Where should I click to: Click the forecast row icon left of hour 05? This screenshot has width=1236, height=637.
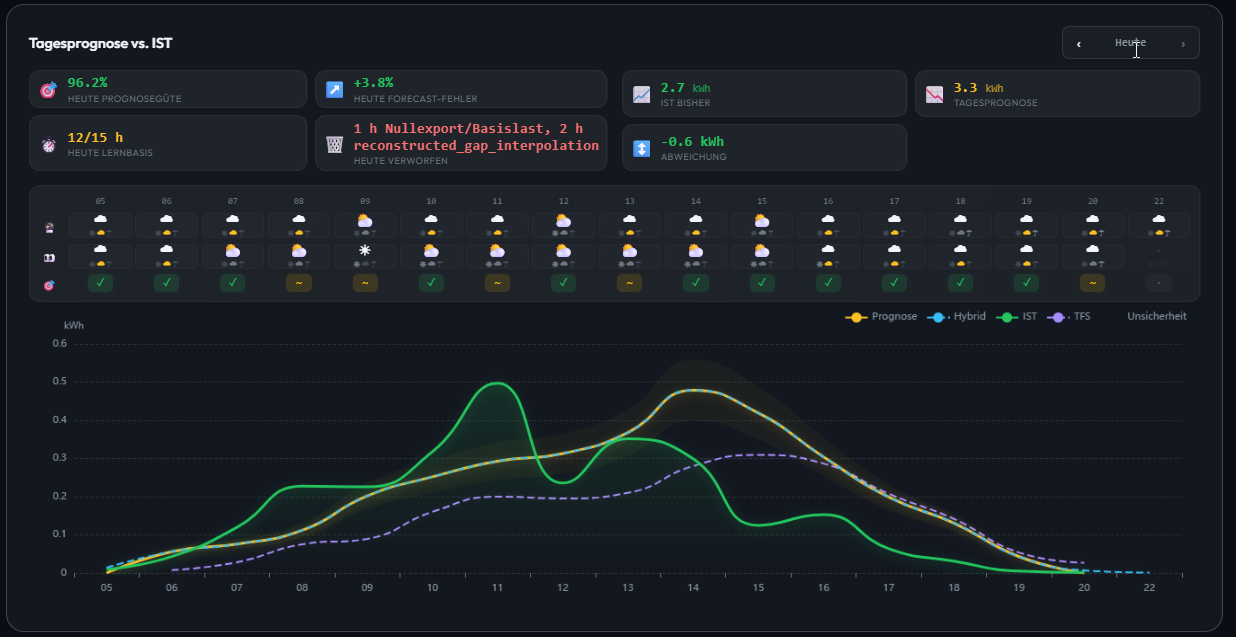click(49, 227)
